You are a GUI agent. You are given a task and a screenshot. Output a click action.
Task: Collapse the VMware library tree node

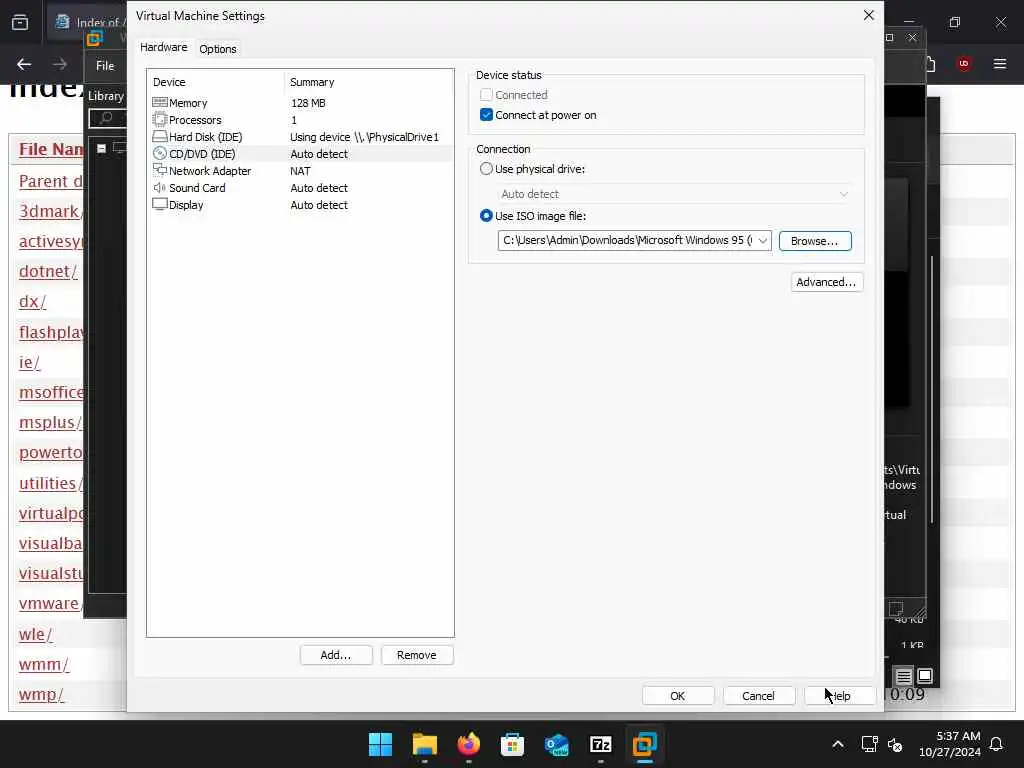[x=102, y=148]
